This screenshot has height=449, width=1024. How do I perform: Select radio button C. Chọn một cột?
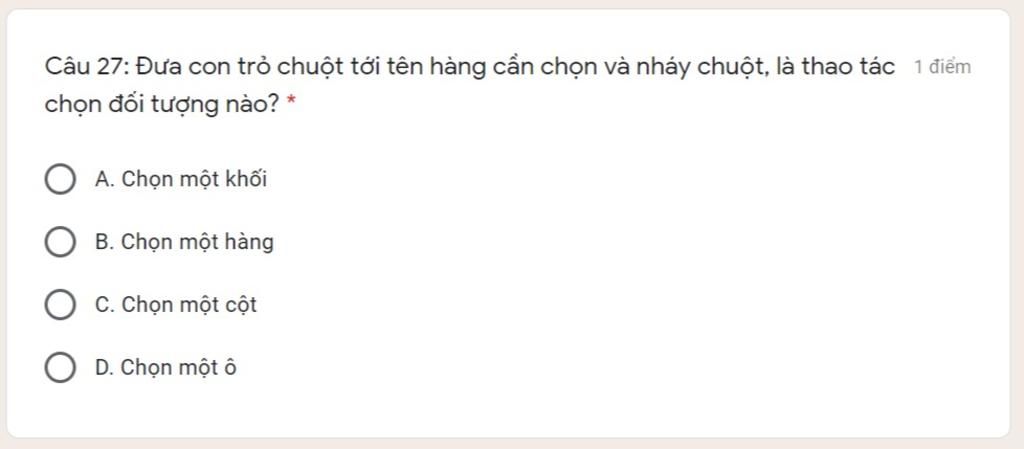60,305
